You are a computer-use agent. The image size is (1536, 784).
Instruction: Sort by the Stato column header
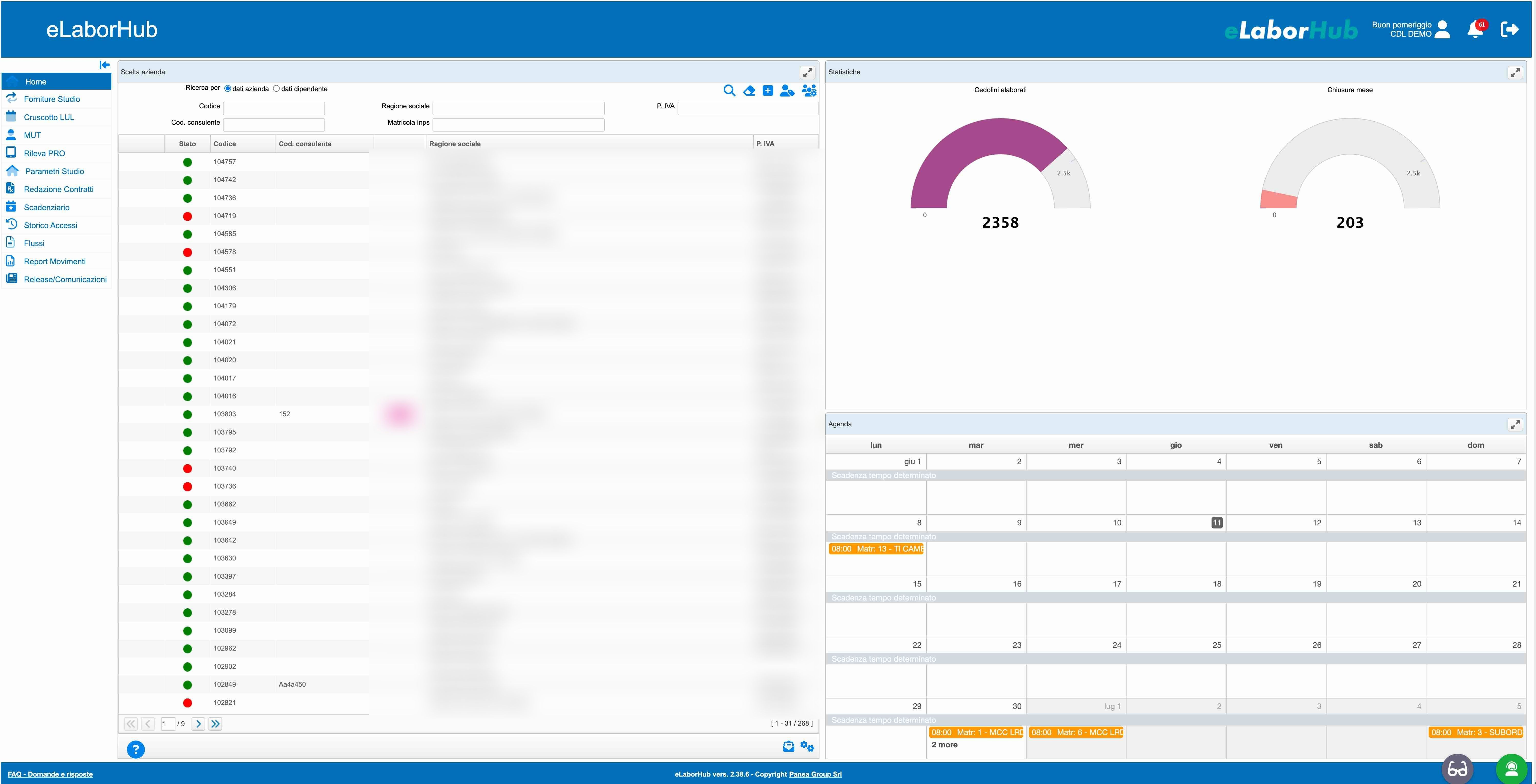(x=187, y=144)
